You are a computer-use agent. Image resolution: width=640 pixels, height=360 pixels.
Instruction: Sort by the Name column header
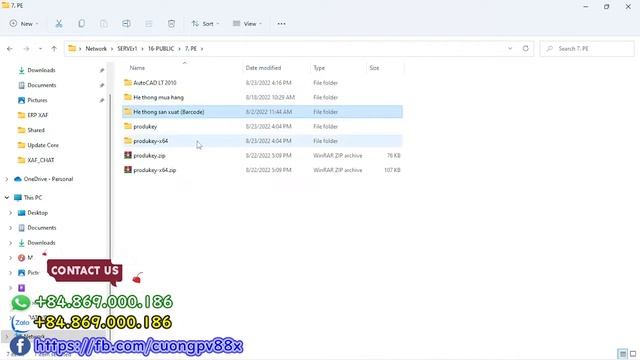coord(137,68)
